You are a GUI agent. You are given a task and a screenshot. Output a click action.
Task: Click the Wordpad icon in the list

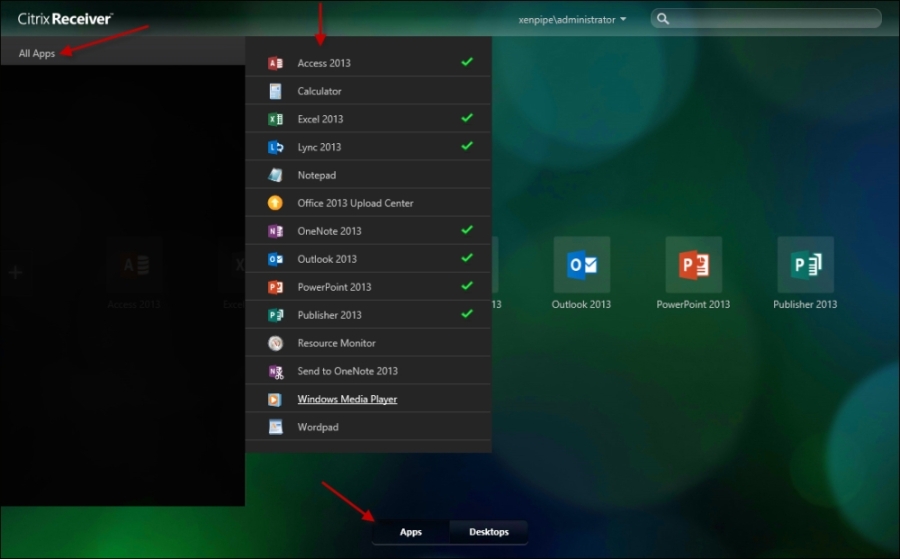[x=276, y=427]
